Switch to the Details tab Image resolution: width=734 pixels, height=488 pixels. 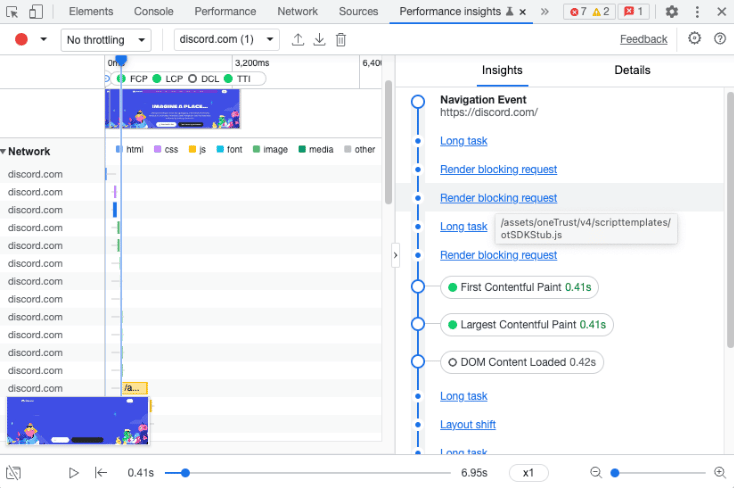632,70
